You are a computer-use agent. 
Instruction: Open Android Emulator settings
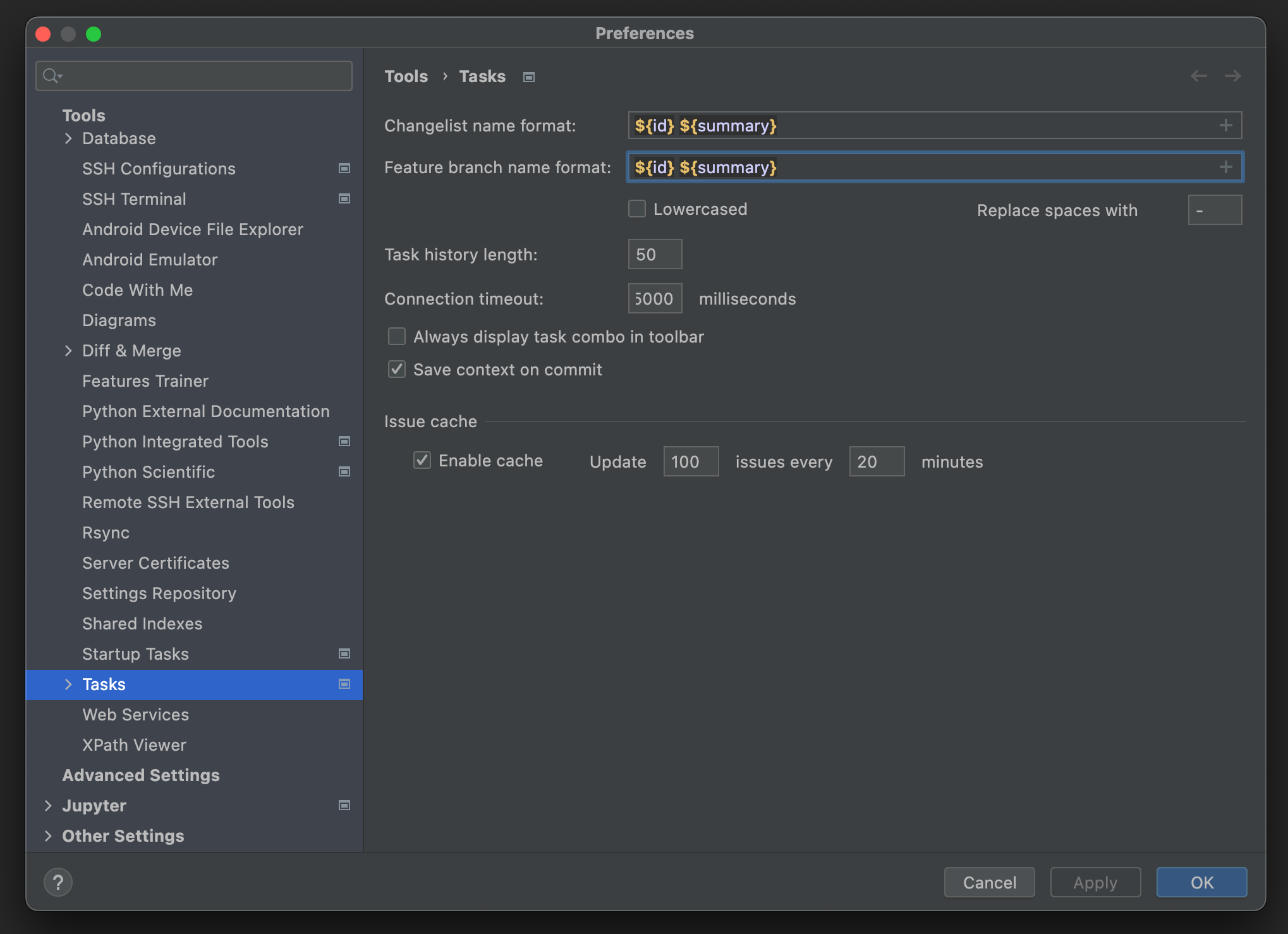[150, 260]
